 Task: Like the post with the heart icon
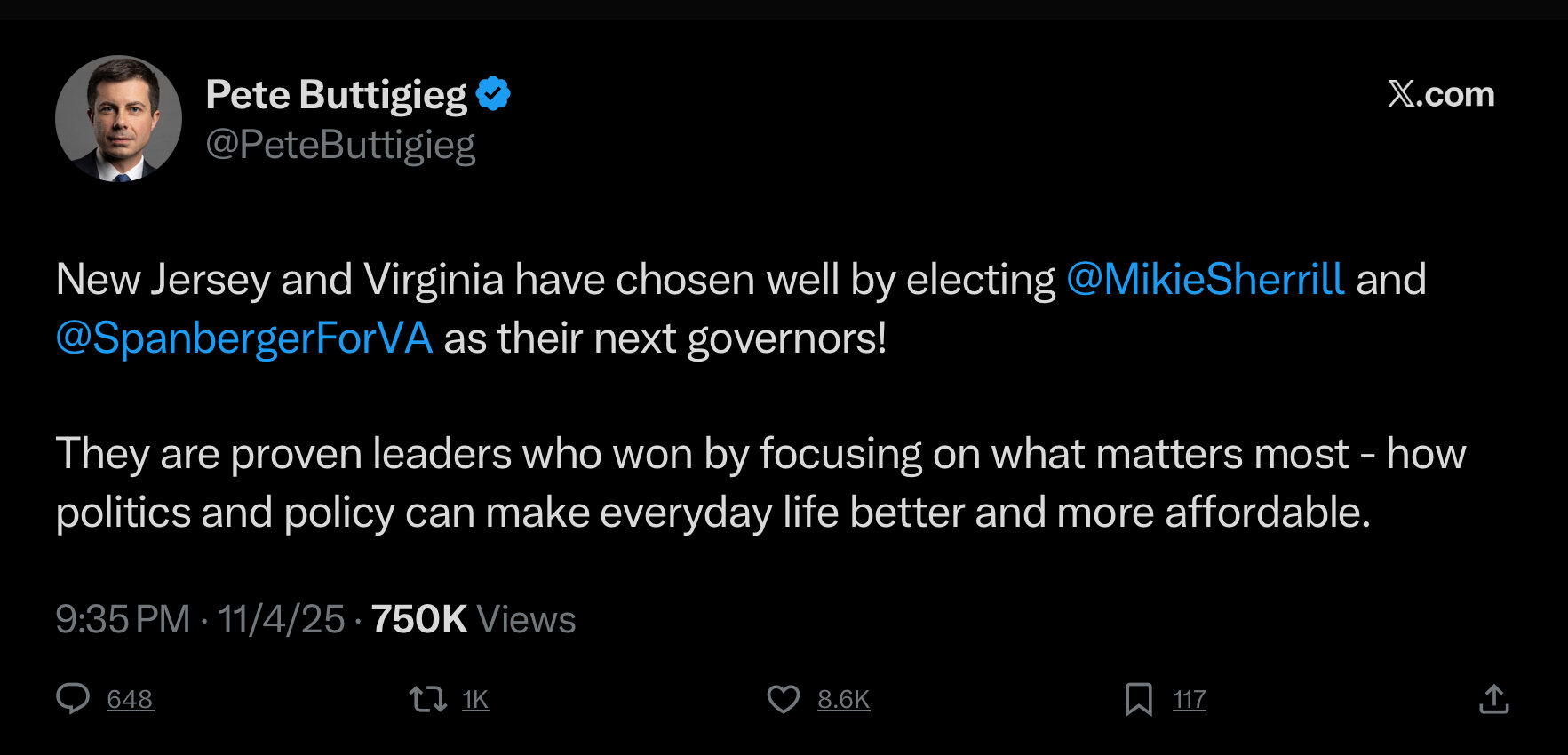click(783, 699)
